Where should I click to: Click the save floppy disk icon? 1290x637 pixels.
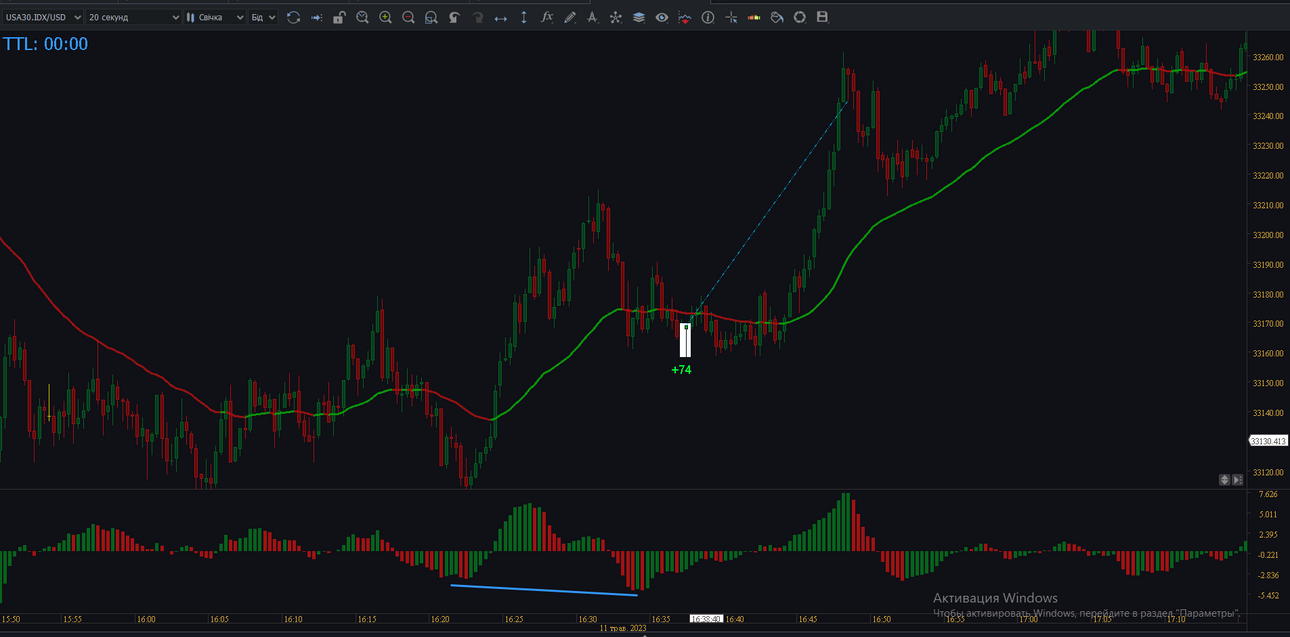point(823,17)
